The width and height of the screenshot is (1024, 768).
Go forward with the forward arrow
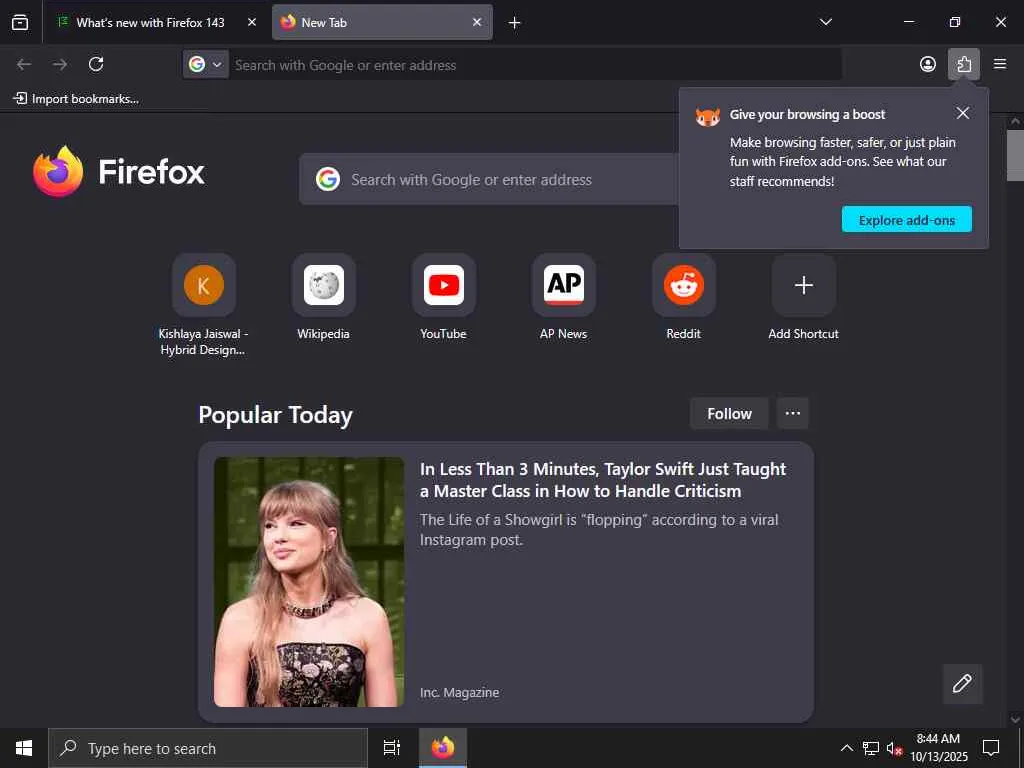pyautogui.click(x=60, y=64)
